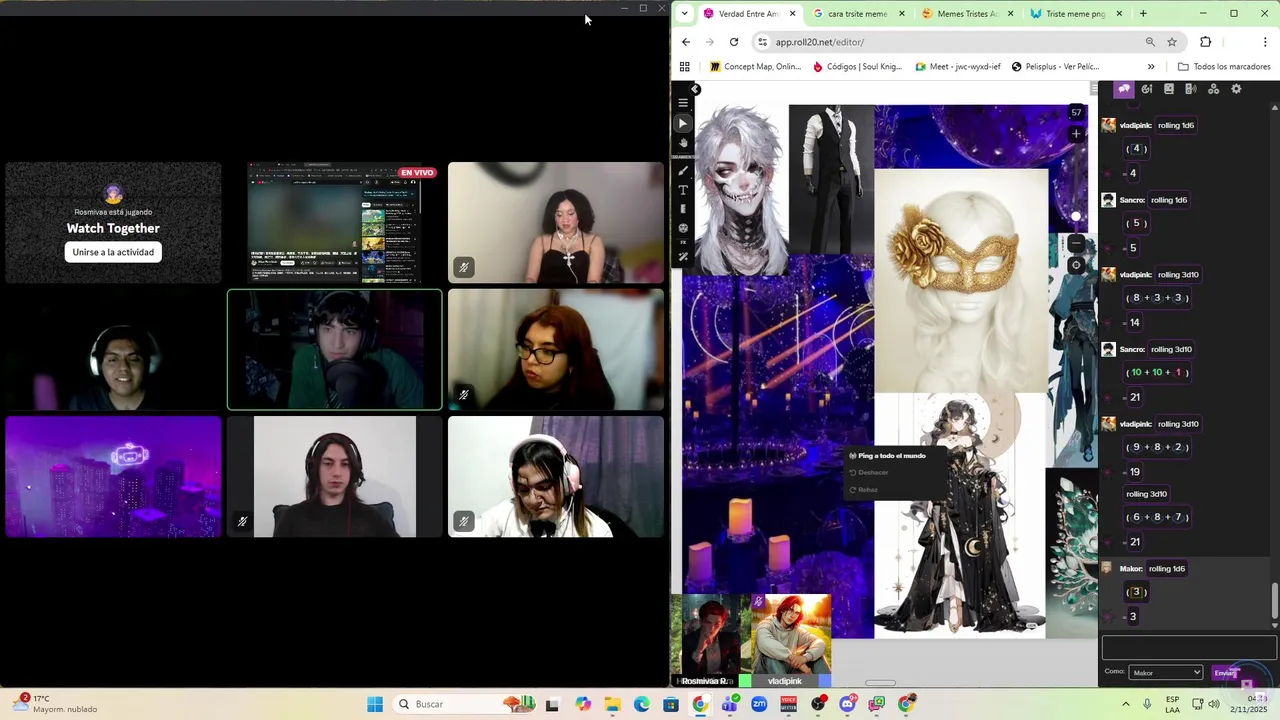Open the dice rolling tool
This screenshot has width=1280, height=720.
[683, 228]
